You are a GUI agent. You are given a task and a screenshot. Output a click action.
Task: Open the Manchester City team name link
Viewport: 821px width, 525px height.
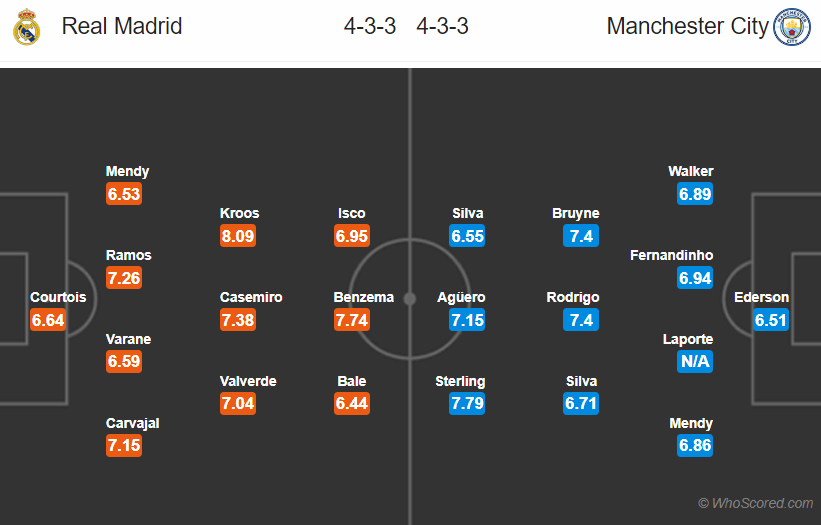click(x=687, y=26)
